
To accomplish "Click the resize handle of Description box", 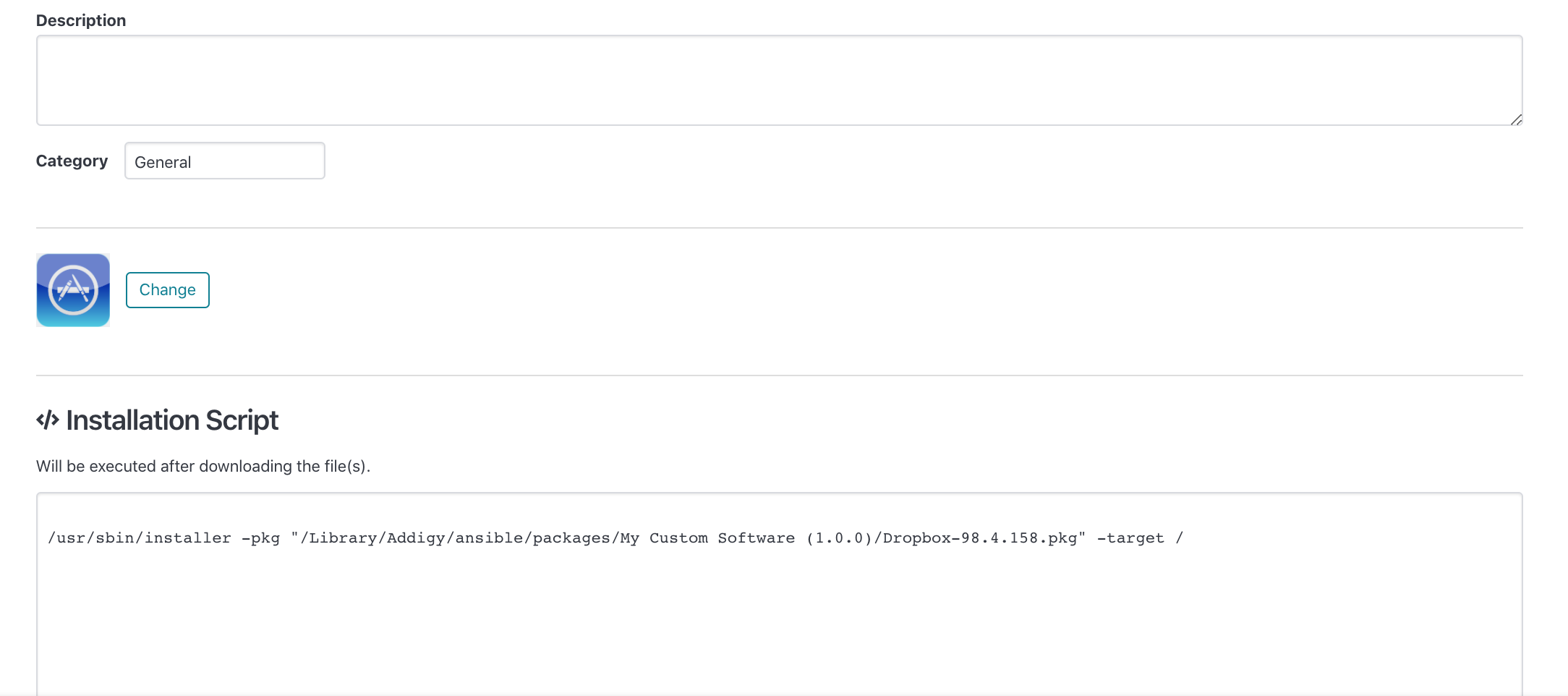I will coord(1517,120).
